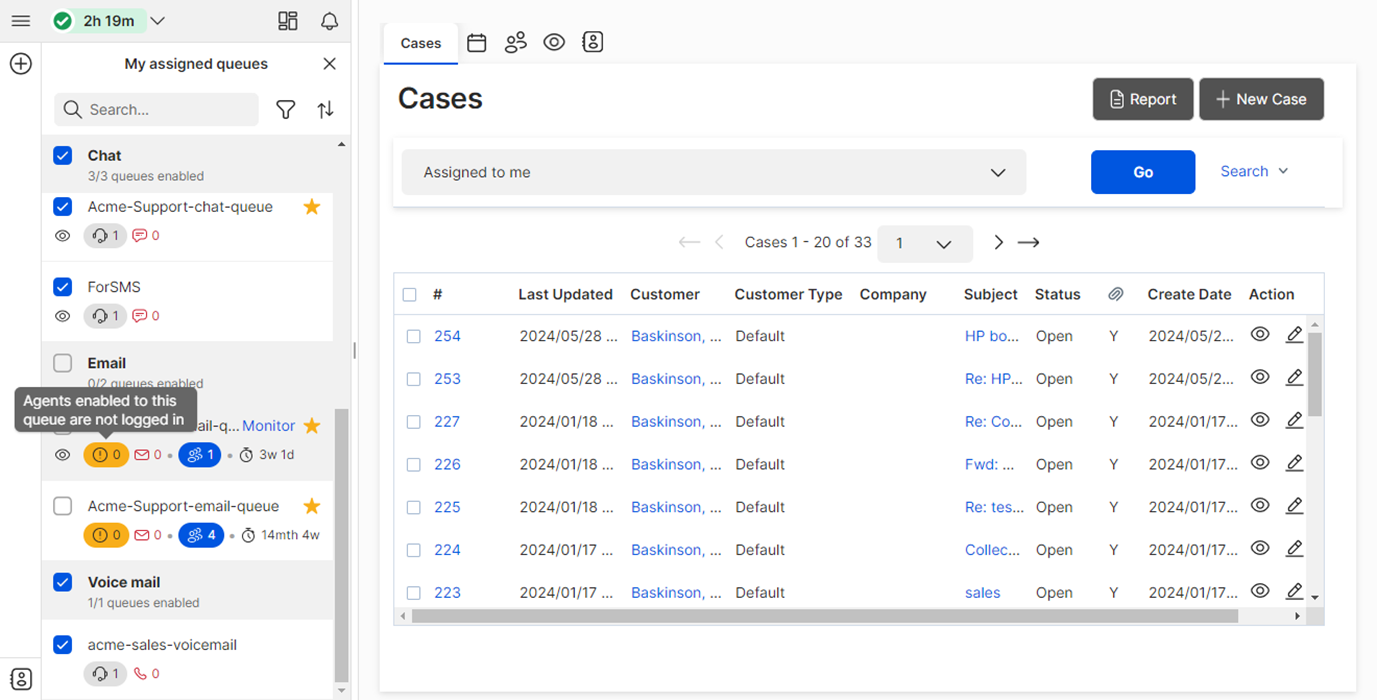Uncheck the Voice mail group checkbox
This screenshot has height=700, width=1377.
point(62,582)
